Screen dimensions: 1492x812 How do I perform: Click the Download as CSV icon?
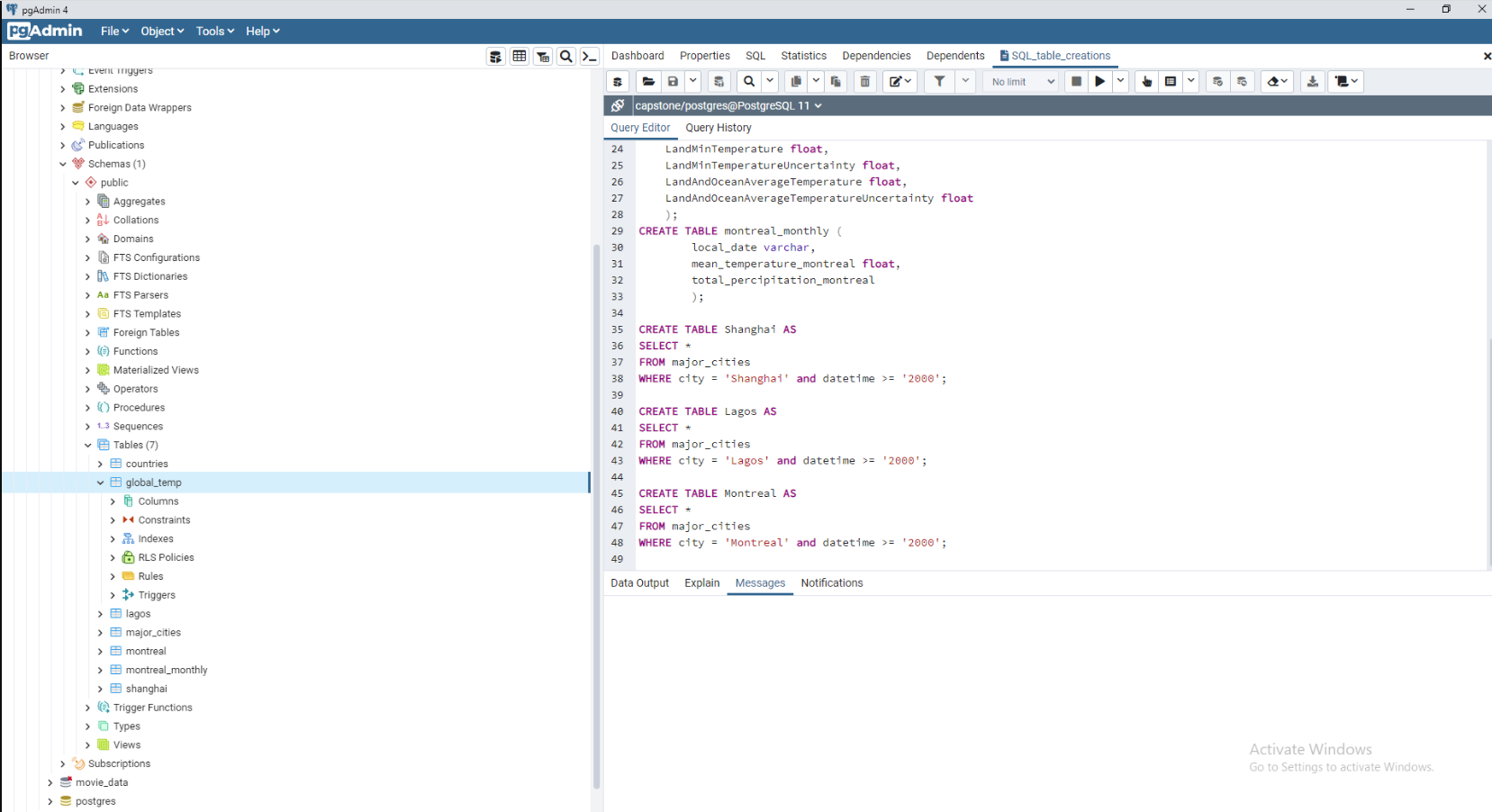coord(1313,82)
